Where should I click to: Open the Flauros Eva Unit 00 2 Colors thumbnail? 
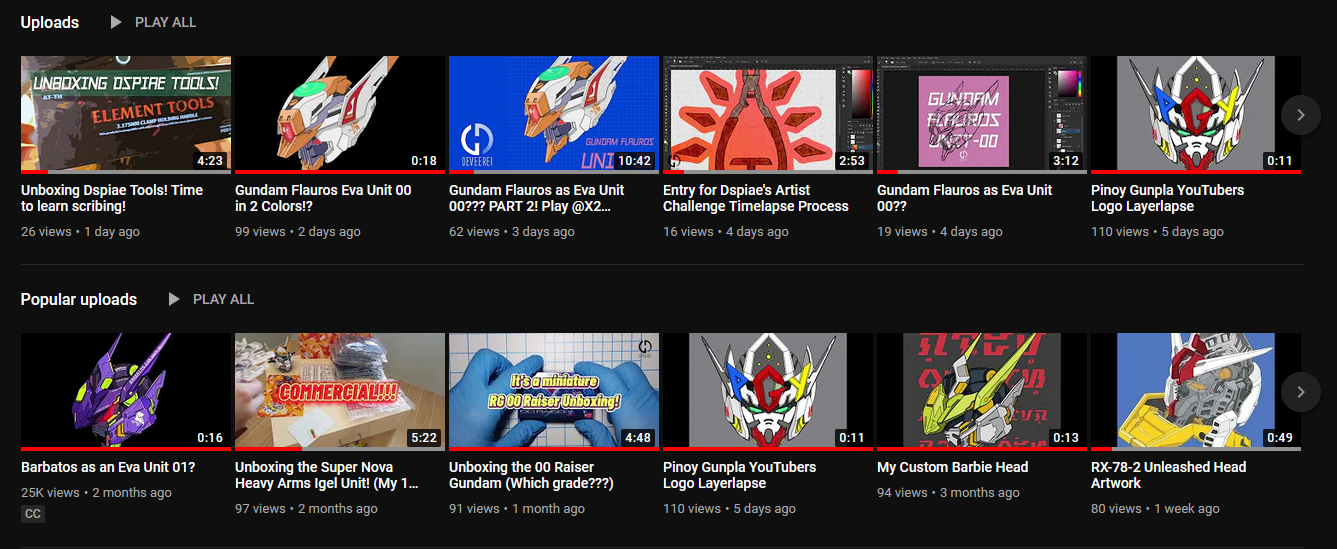click(x=340, y=115)
